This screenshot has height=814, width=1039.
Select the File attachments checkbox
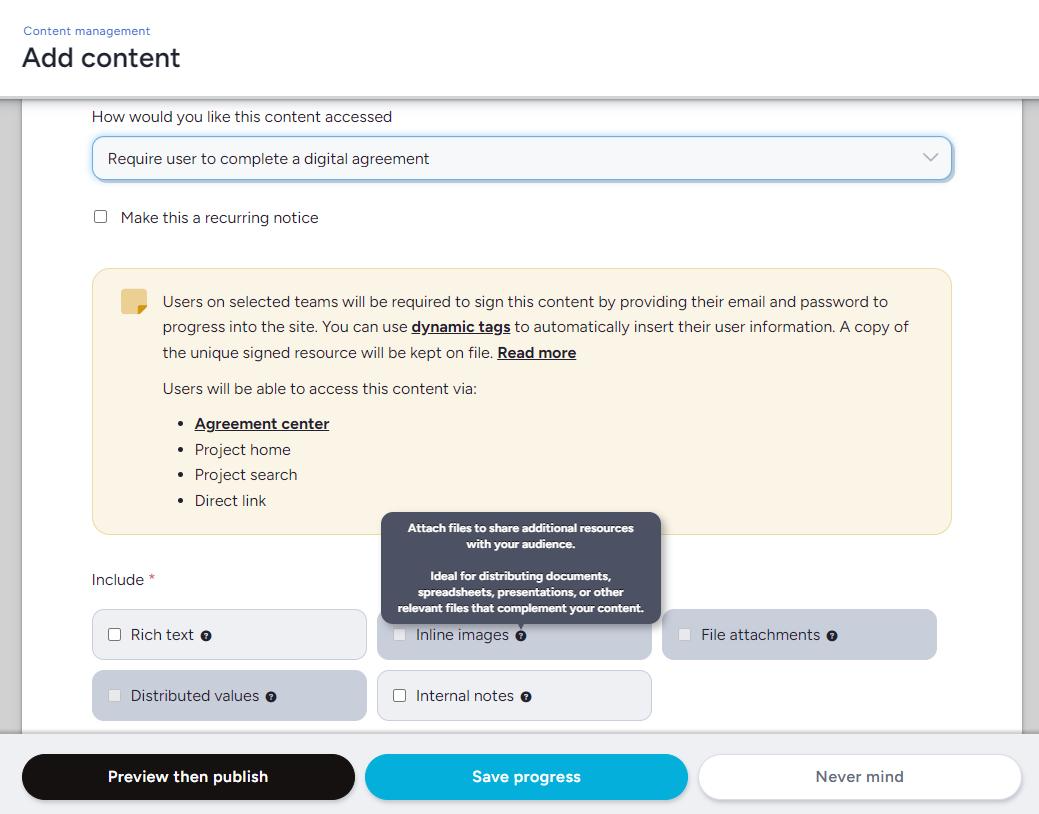click(685, 635)
